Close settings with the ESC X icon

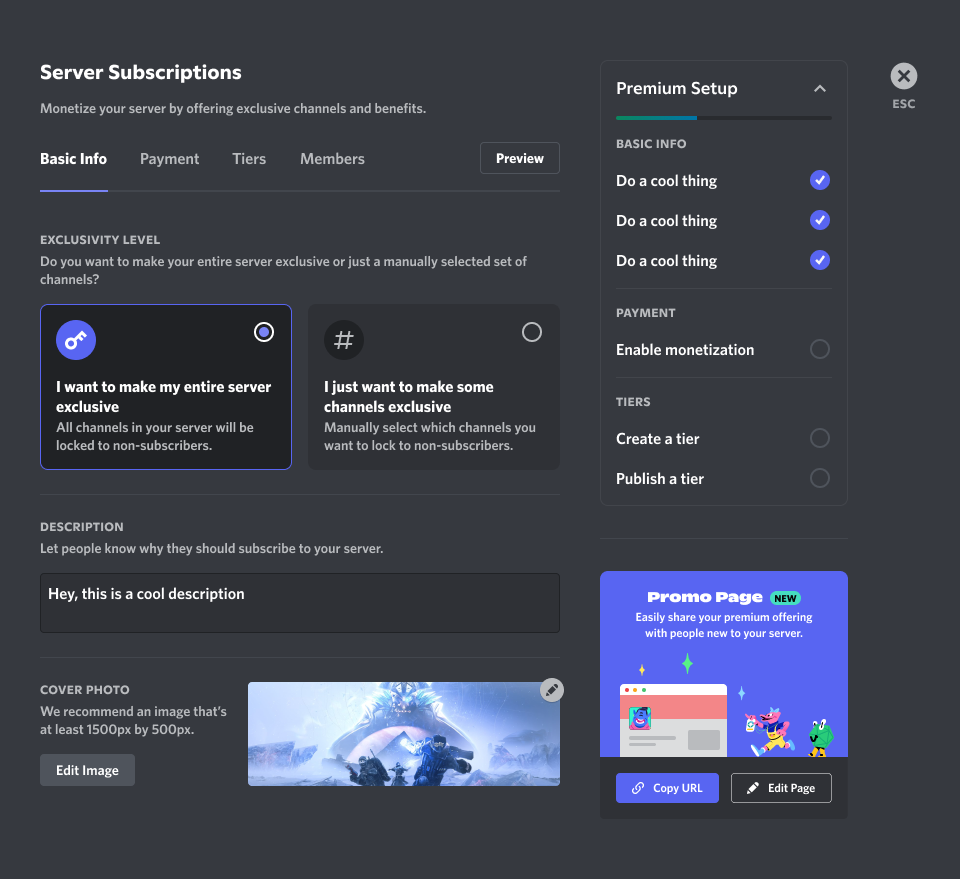click(x=903, y=76)
